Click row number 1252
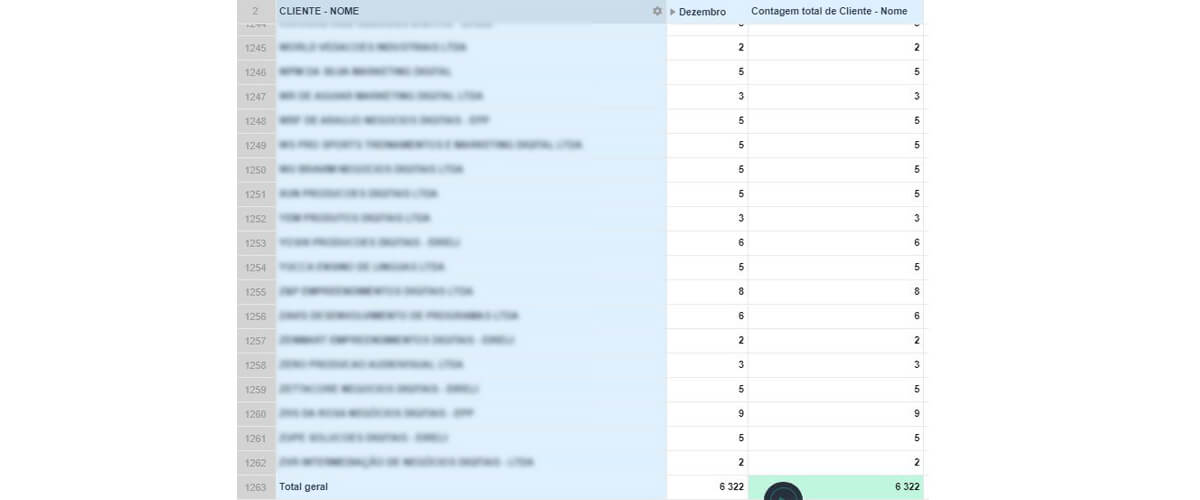This screenshot has width=1200, height=500. click(x=256, y=219)
